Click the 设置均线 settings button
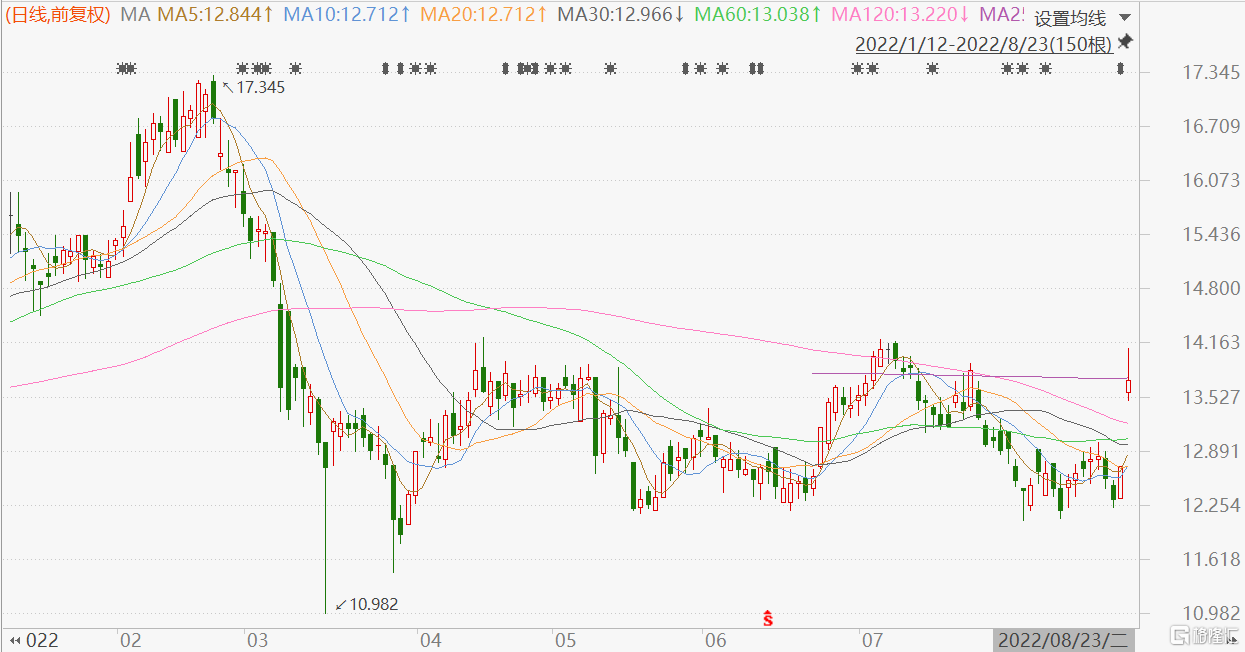Screen dimensions: 1245x652 tap(1070, 18)
